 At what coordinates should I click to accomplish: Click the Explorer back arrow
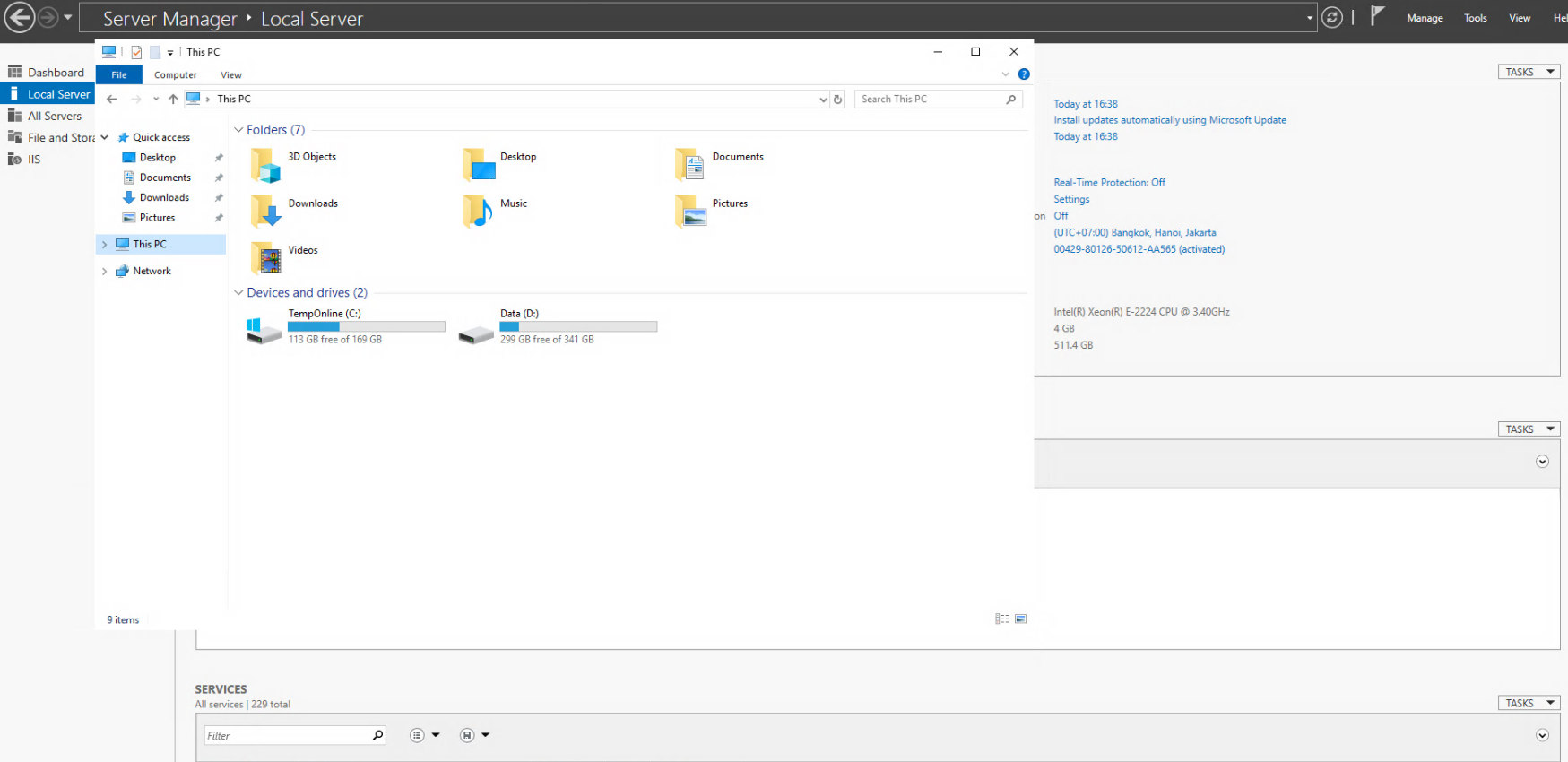click(x=112, y=100)
